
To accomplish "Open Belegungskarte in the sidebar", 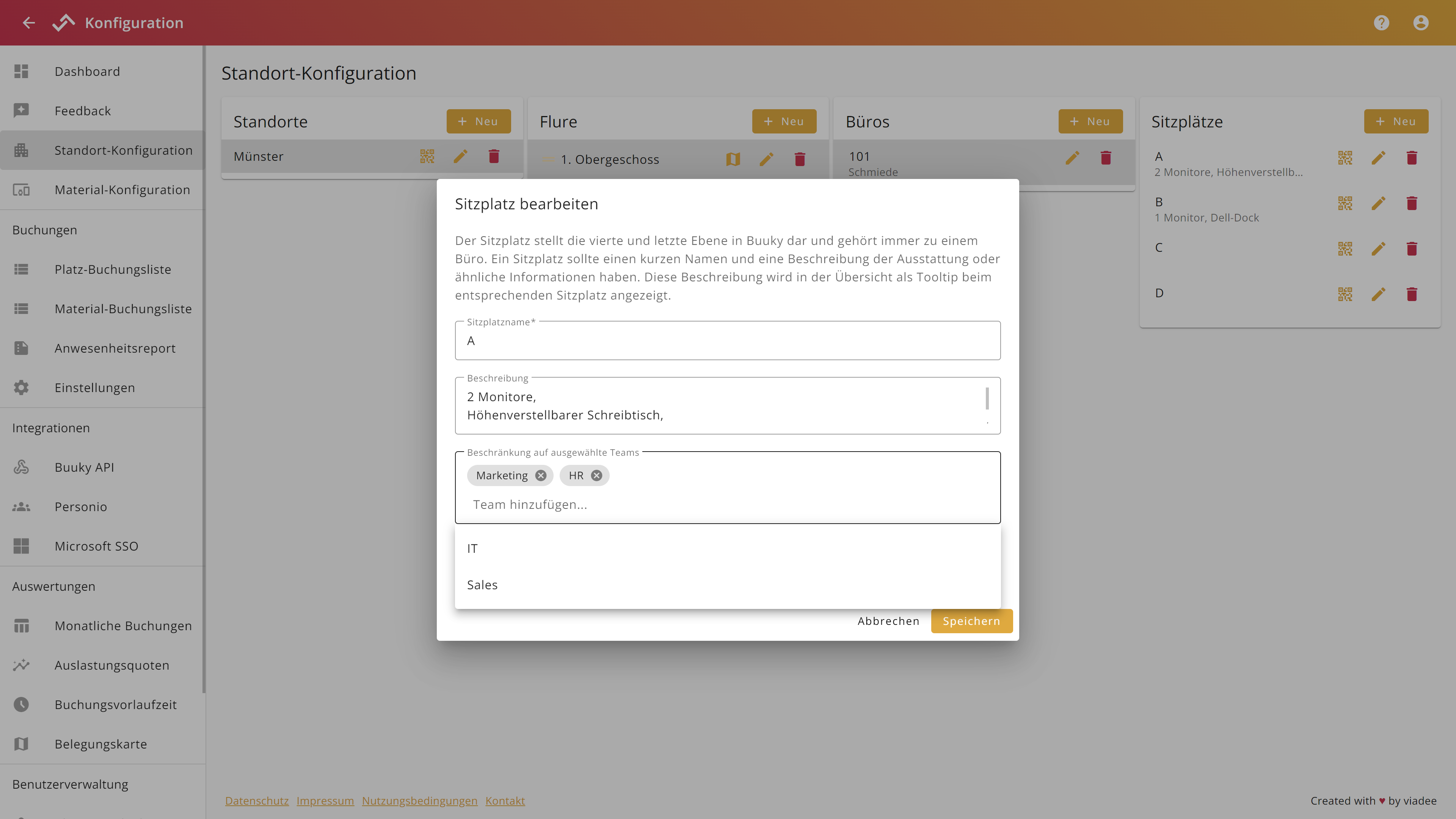I will coord(102,744).
